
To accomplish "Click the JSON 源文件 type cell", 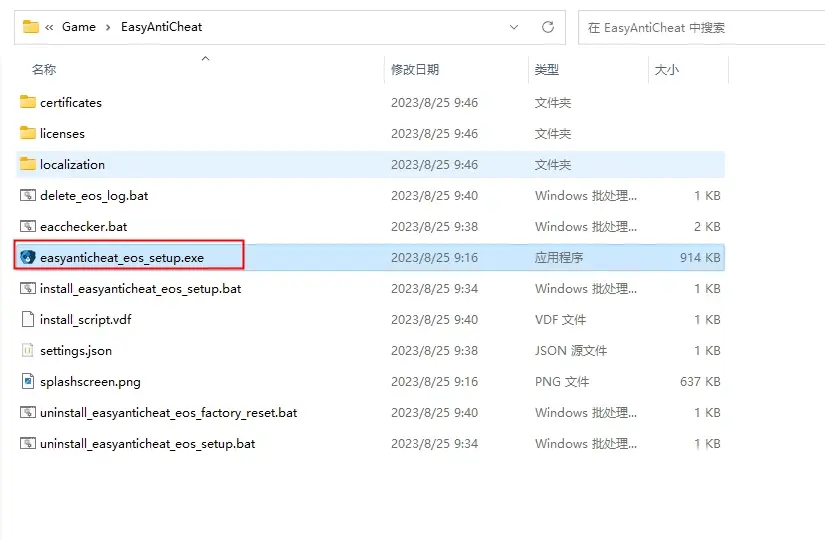I will click(x=571, y=351).
